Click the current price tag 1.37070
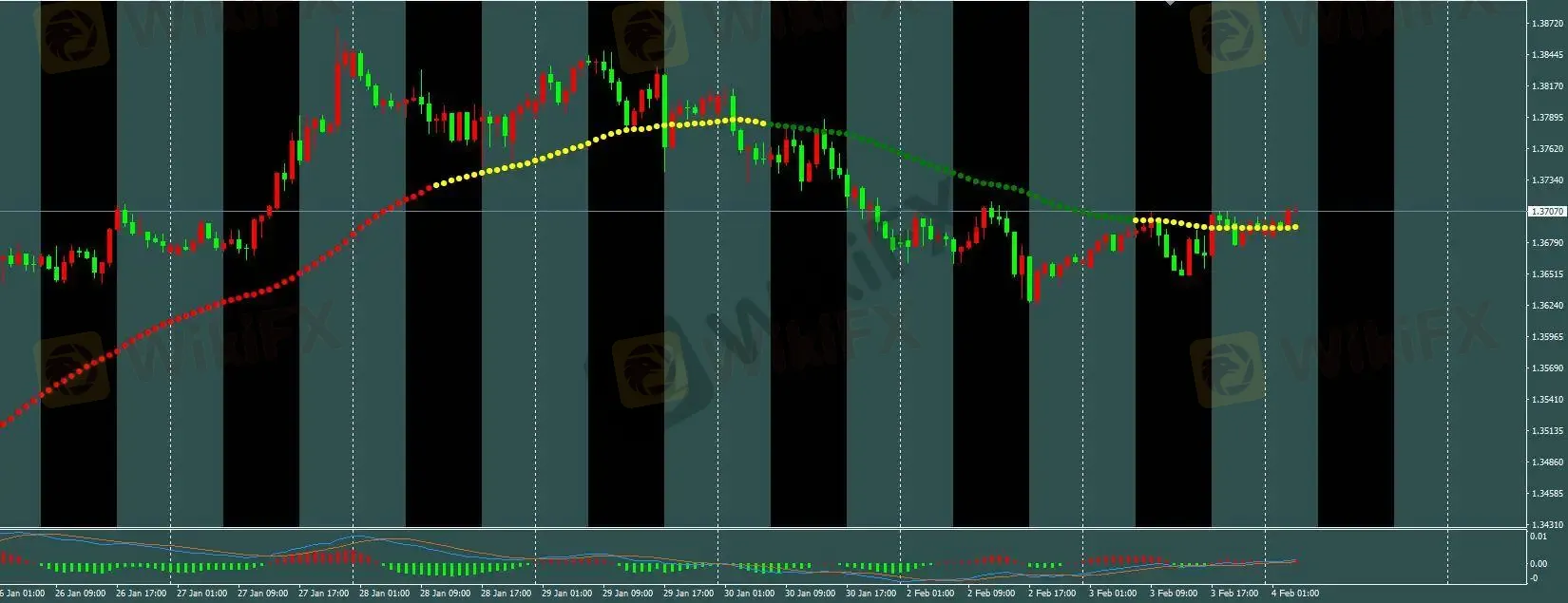This screenshot has height=603, width=1568. click(x=1544, y=212)
